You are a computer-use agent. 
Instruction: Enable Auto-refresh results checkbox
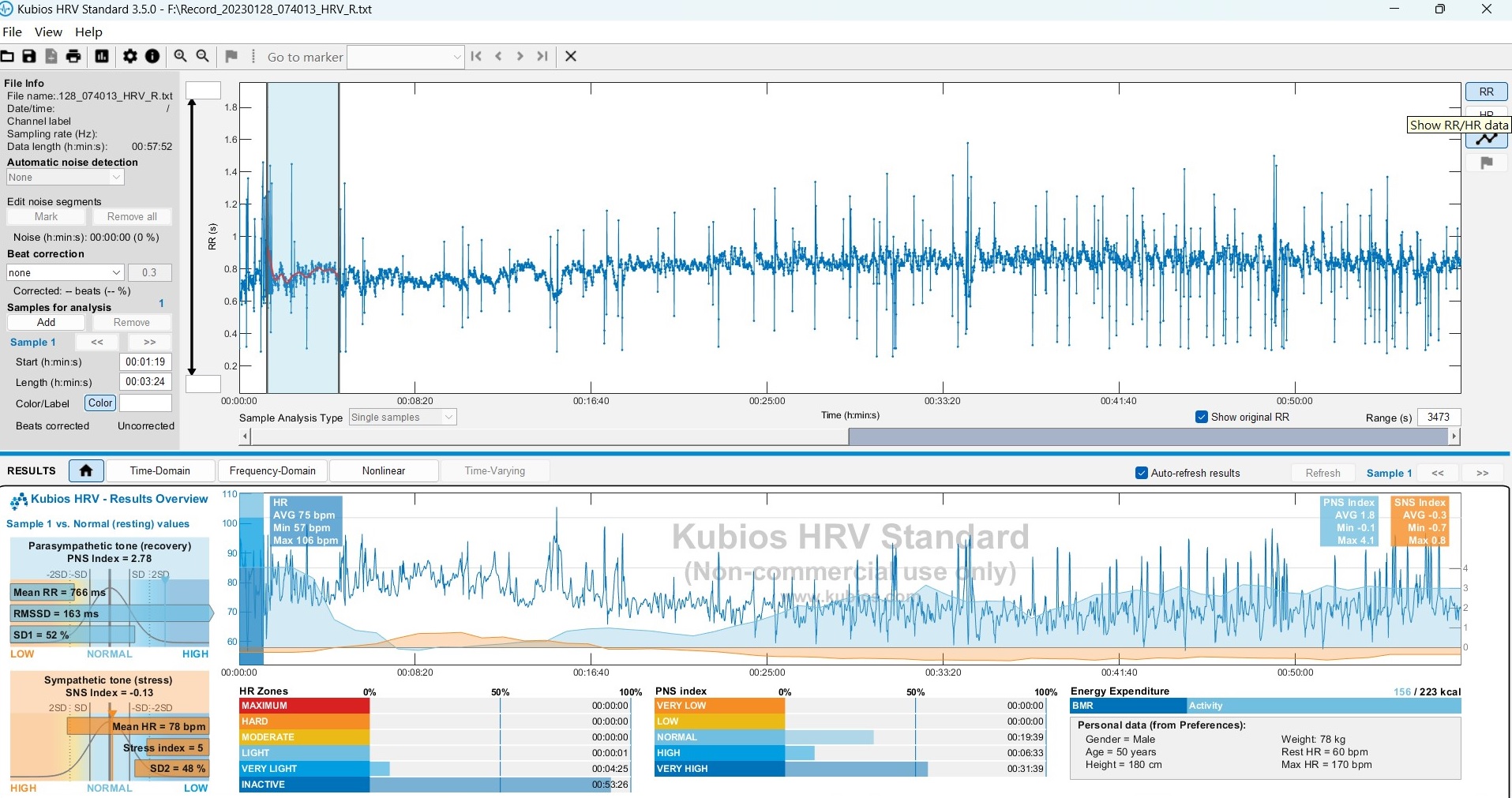coord(1141,473)
